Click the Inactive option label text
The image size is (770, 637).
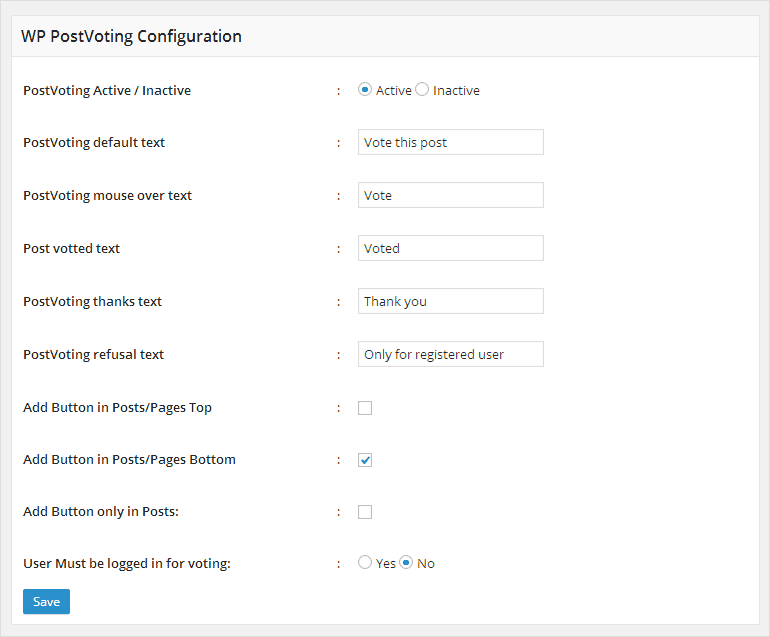pyautogui.click(x=456, y=90)
